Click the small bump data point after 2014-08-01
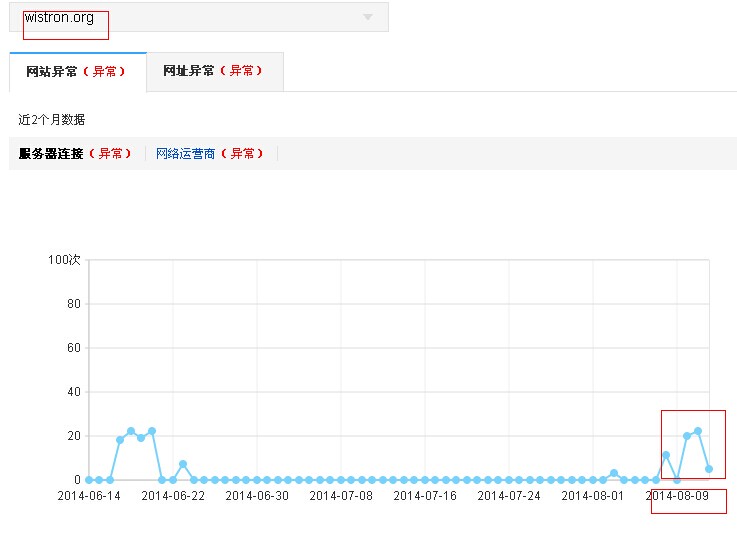The width and height of the screenshot is (737, 535). [x=614, y=473]
